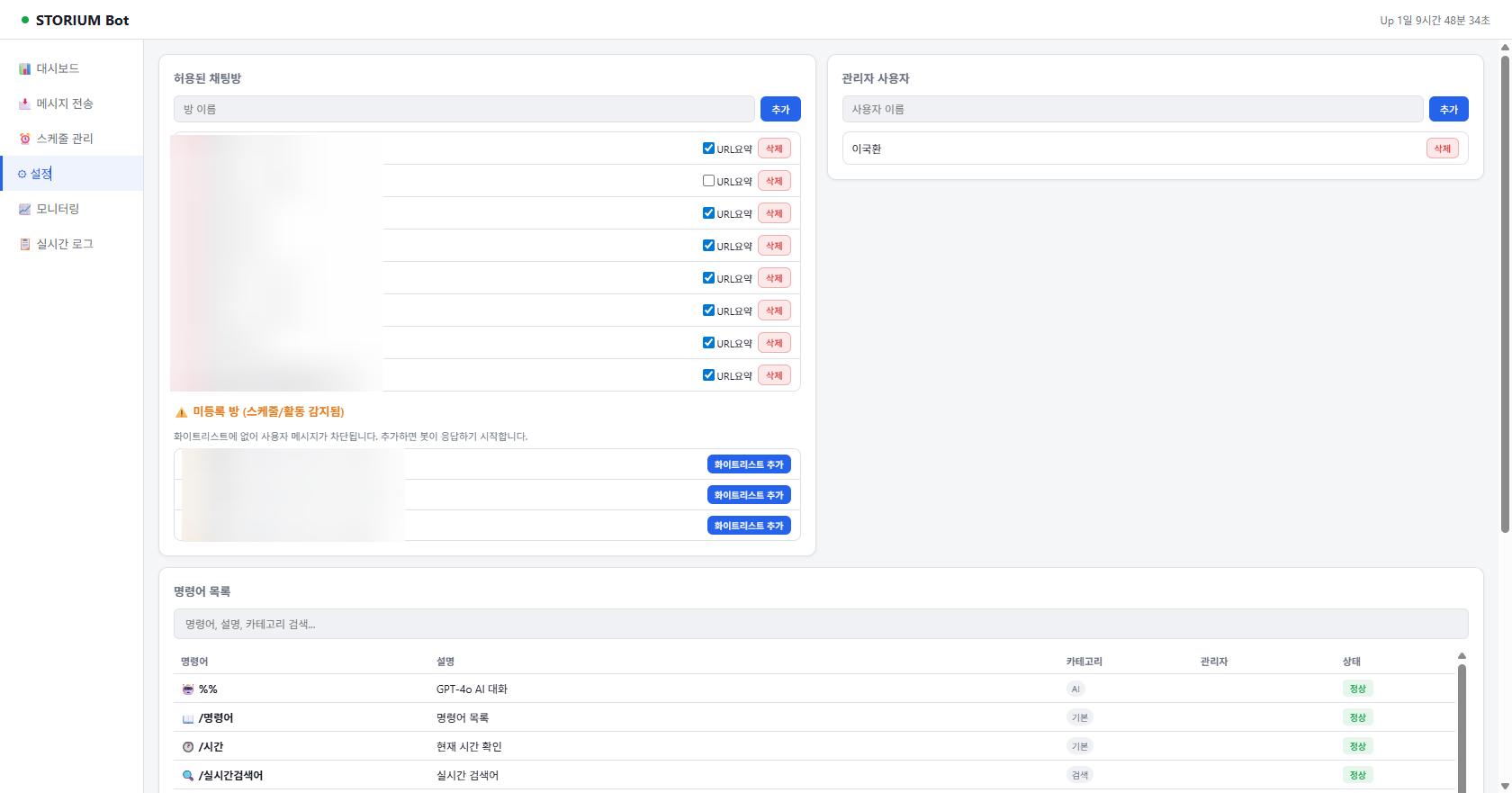Delete admin user 이국환

click(1442, 149)
